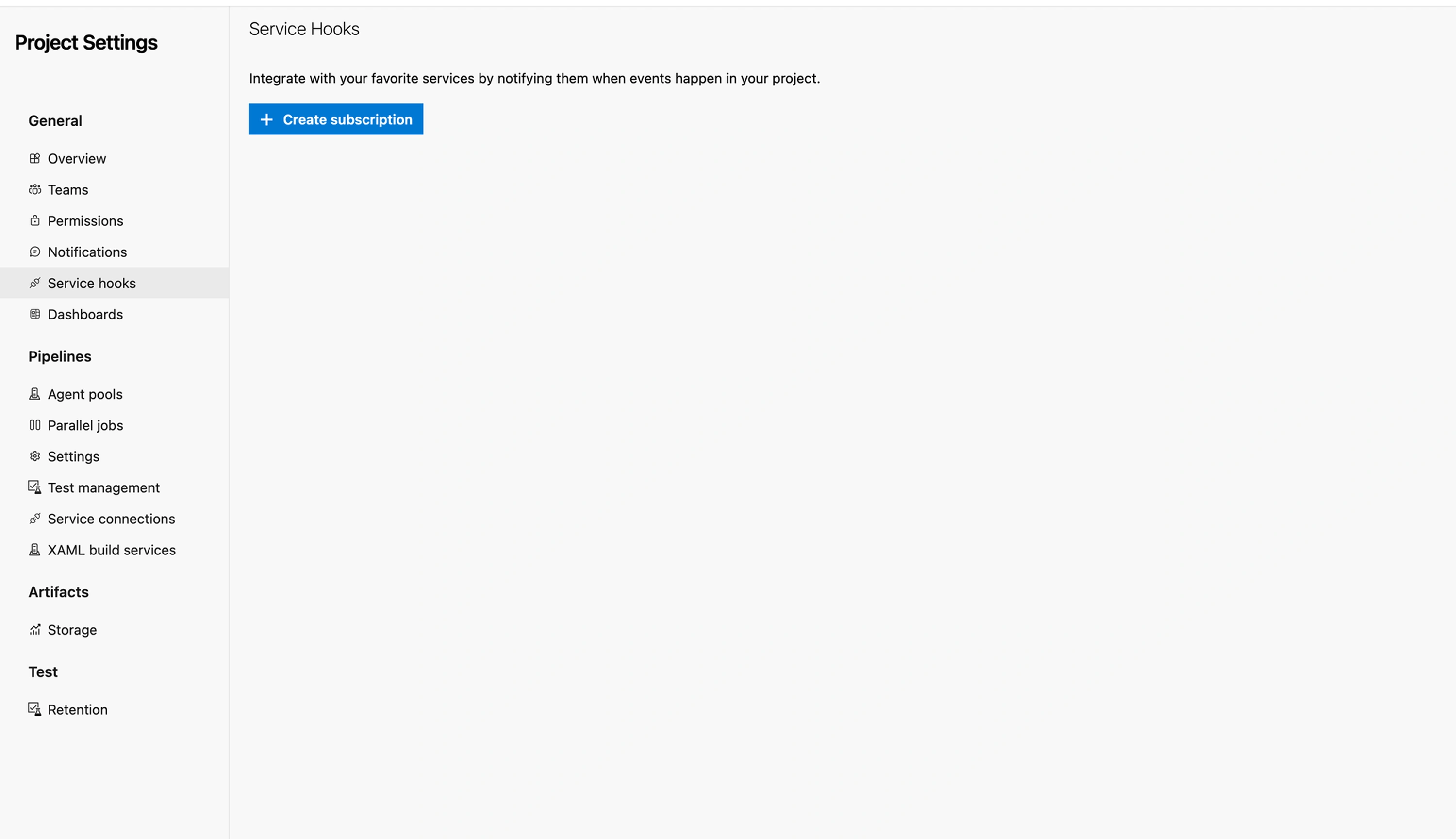
Task: Click the Notifications chat bubble icon
Action: [x=34, y=252]
